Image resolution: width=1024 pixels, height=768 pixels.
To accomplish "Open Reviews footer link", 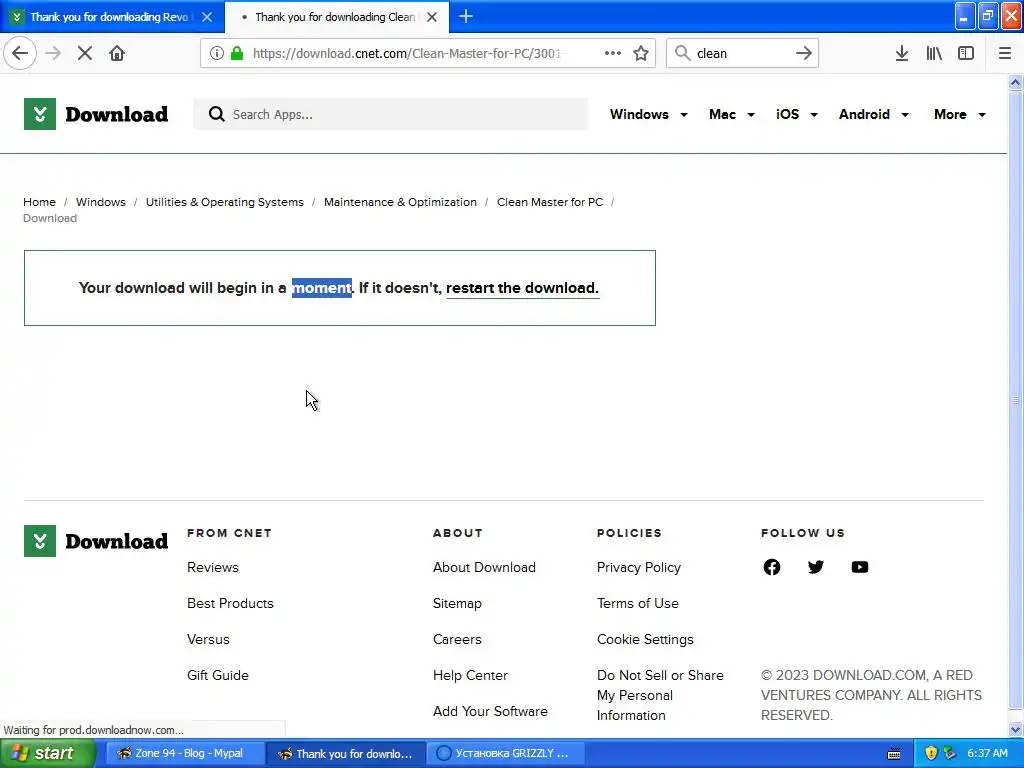I will point(213,568).
